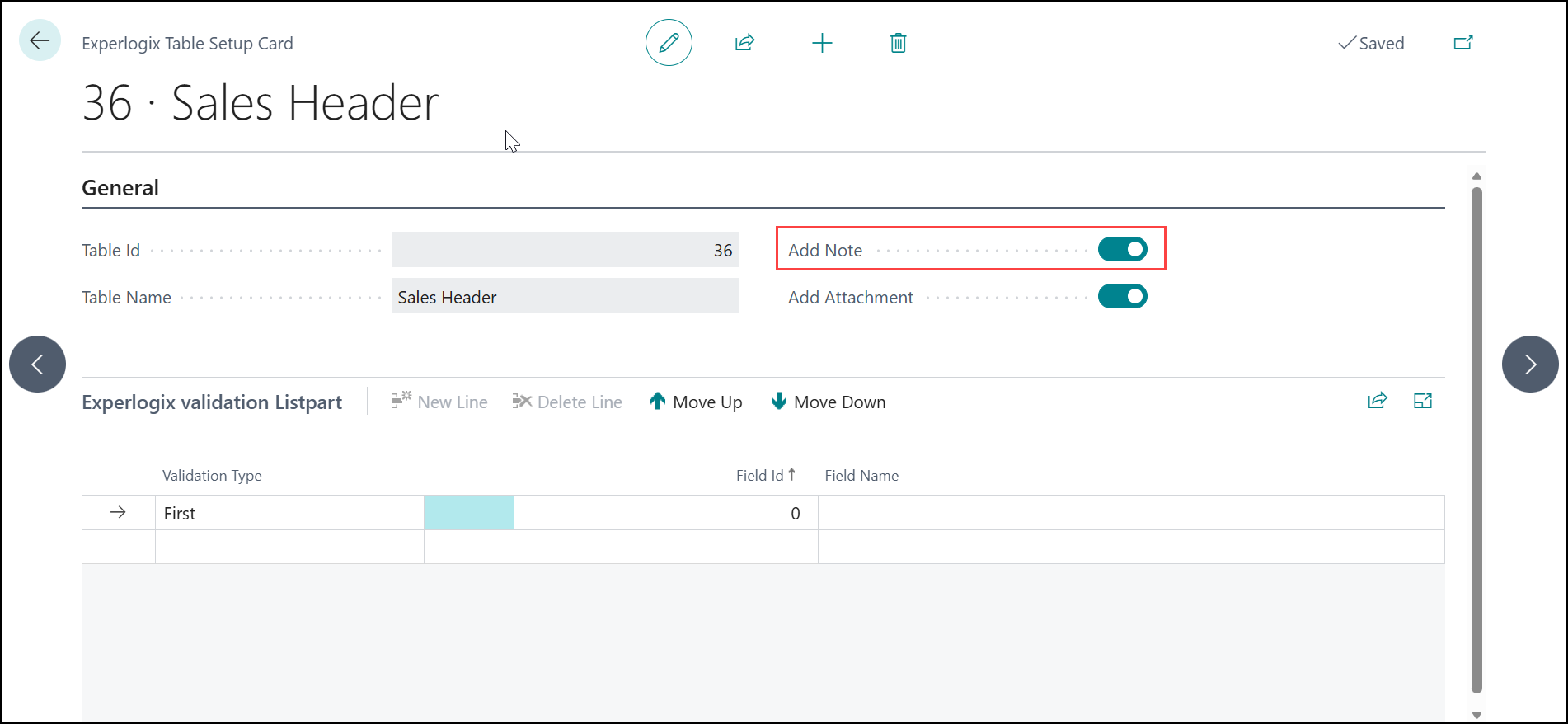Open the share icon in the header
Image resolution: width=1568 pixels, height=724 pixels.
(744, 43)
